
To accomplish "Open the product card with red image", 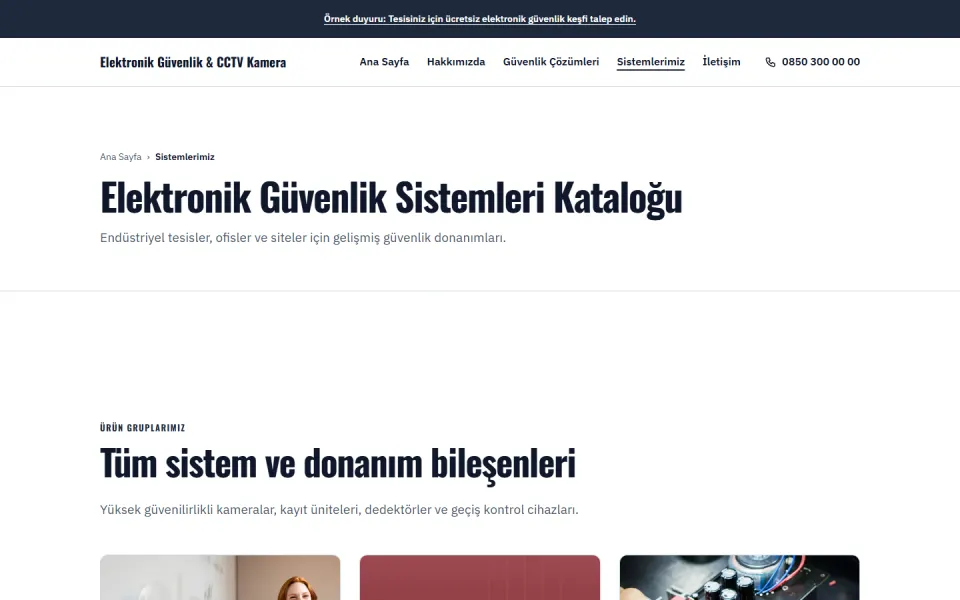I will (480, 577).
